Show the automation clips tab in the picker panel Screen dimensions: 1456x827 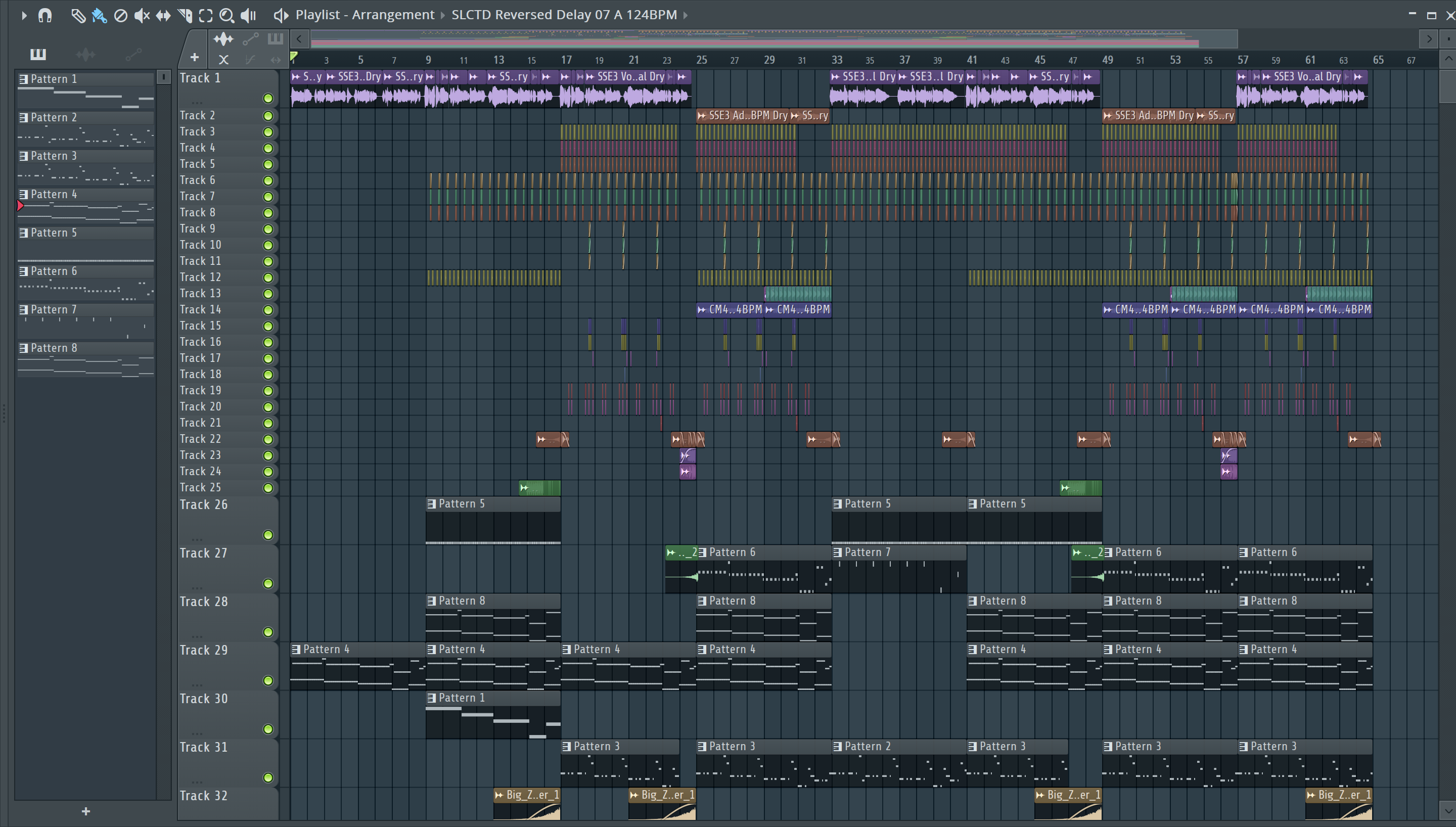pyautogui.click(x=133, y=55)
